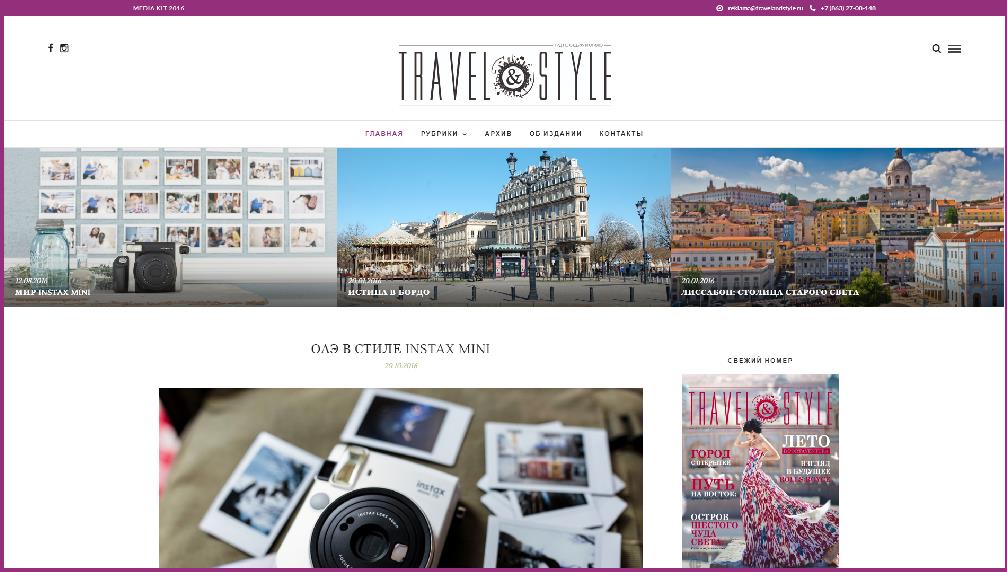This screenshot has height=572, width=1007.
Task: Open the Архив menu item
Action: pos(498,134)
